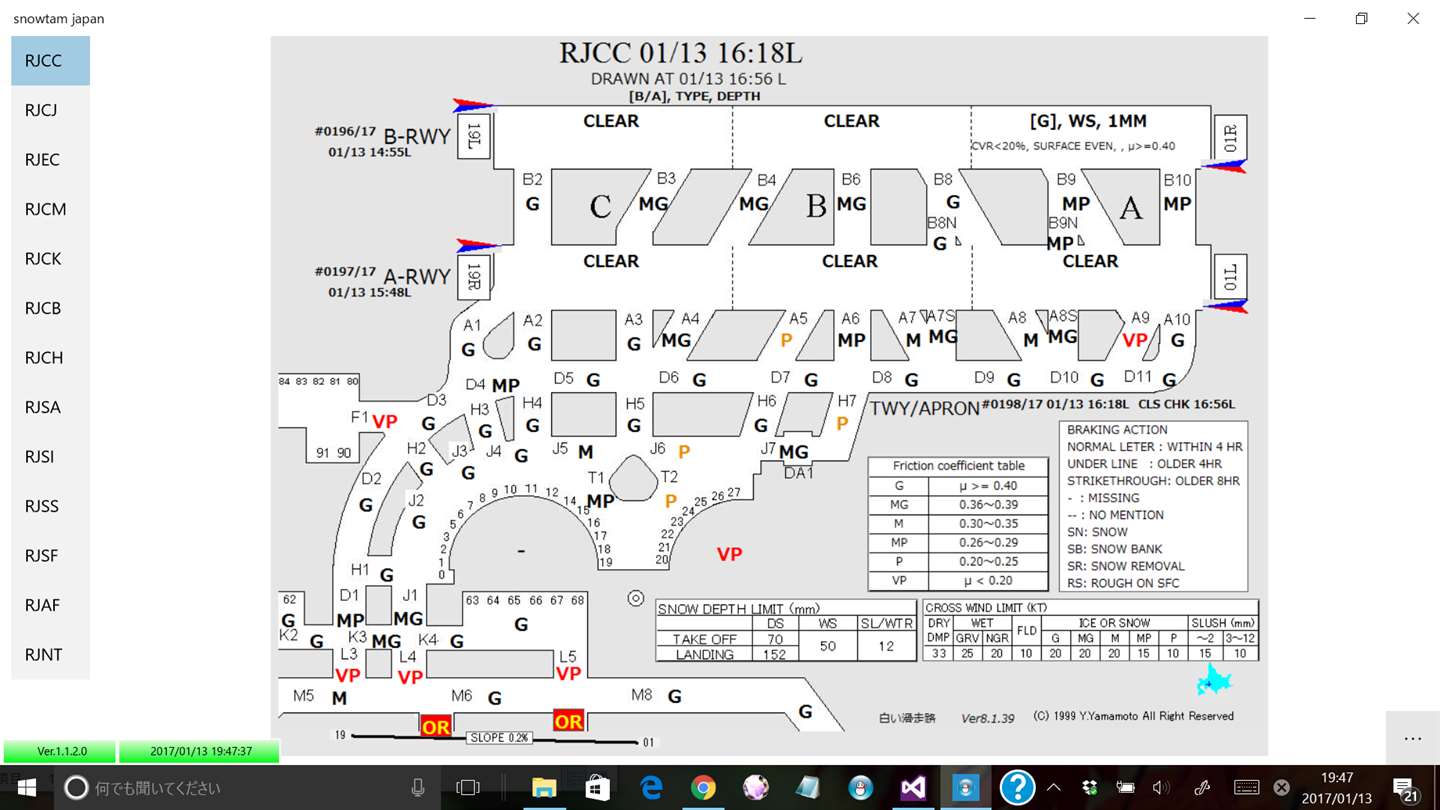Click the [G], WS, 1MM runway condition text
This screenshot has width=1440, height=810.
point(1088,121)
